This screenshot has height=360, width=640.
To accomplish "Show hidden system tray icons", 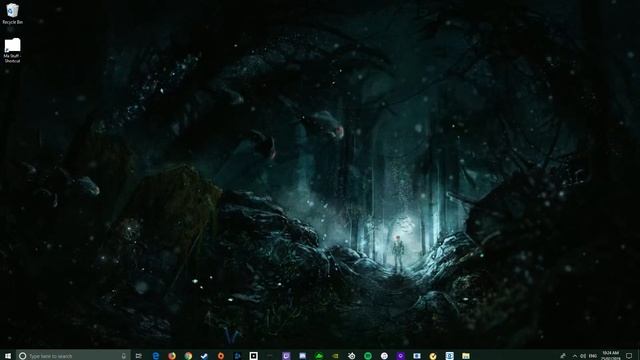I will point(575,356).
